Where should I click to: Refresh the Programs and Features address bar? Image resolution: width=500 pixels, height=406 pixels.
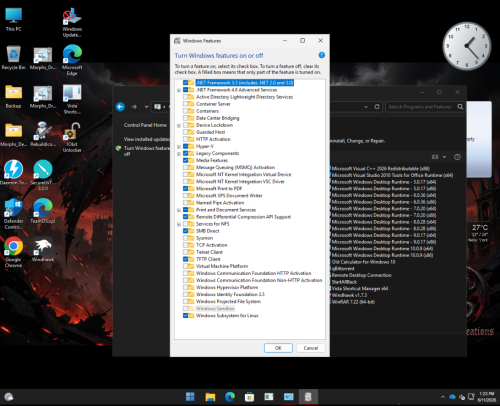coord(377,107)
